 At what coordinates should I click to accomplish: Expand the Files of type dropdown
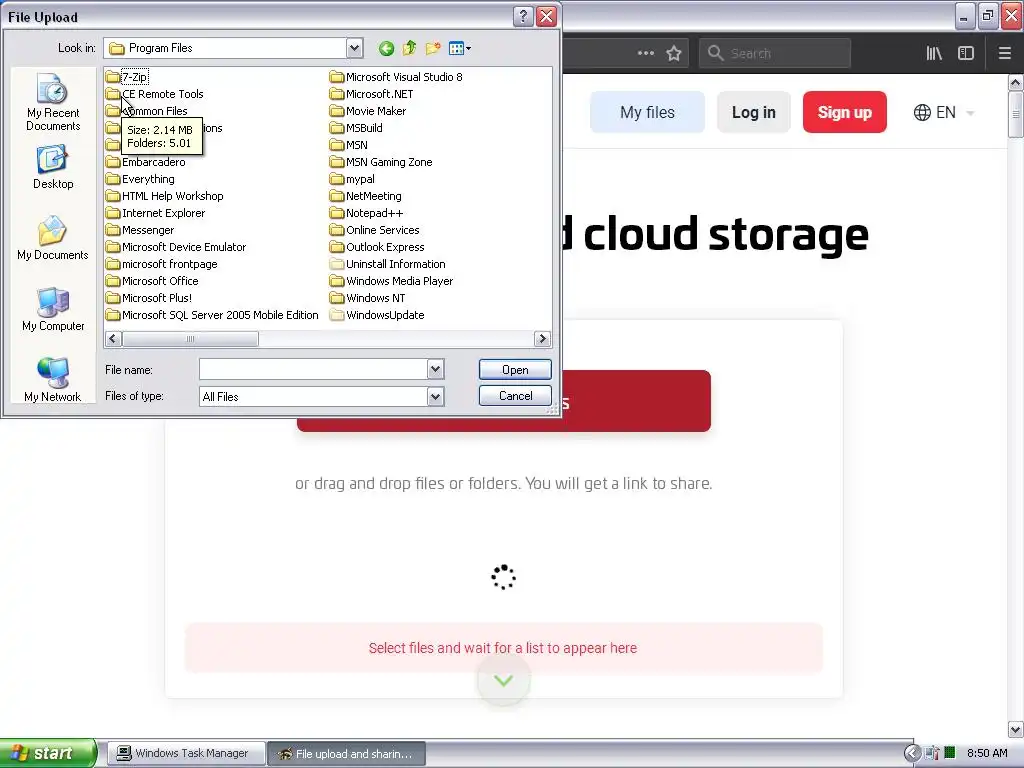pyautogui.click(x=436, y=396)
